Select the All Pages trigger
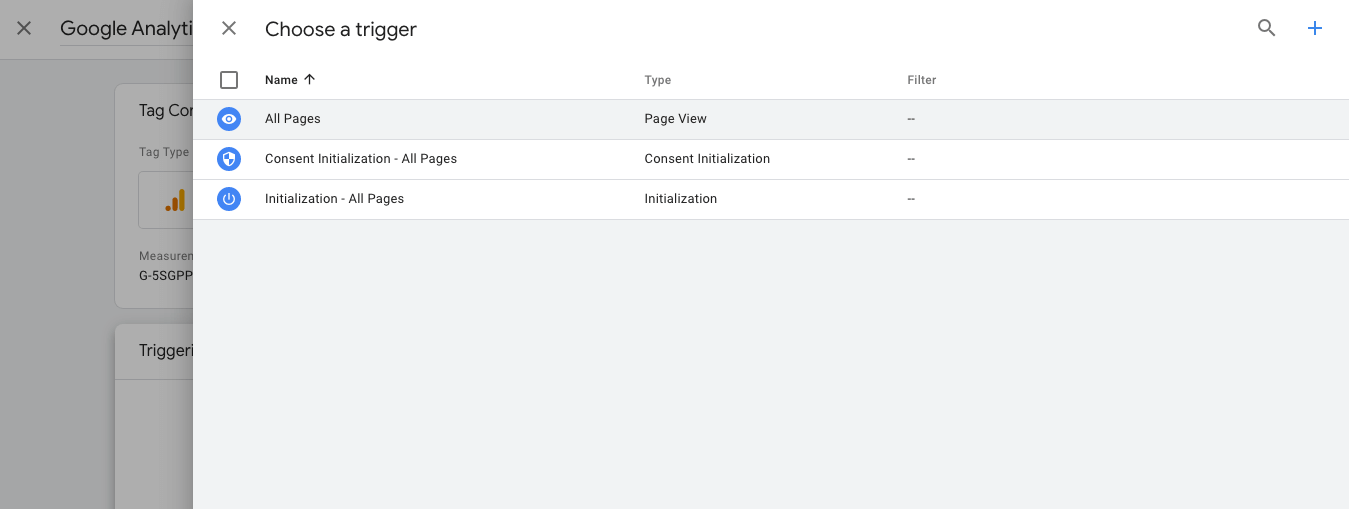Image resolution: width=1349 pixels, height=509 pixels. (x=771, y=119)
